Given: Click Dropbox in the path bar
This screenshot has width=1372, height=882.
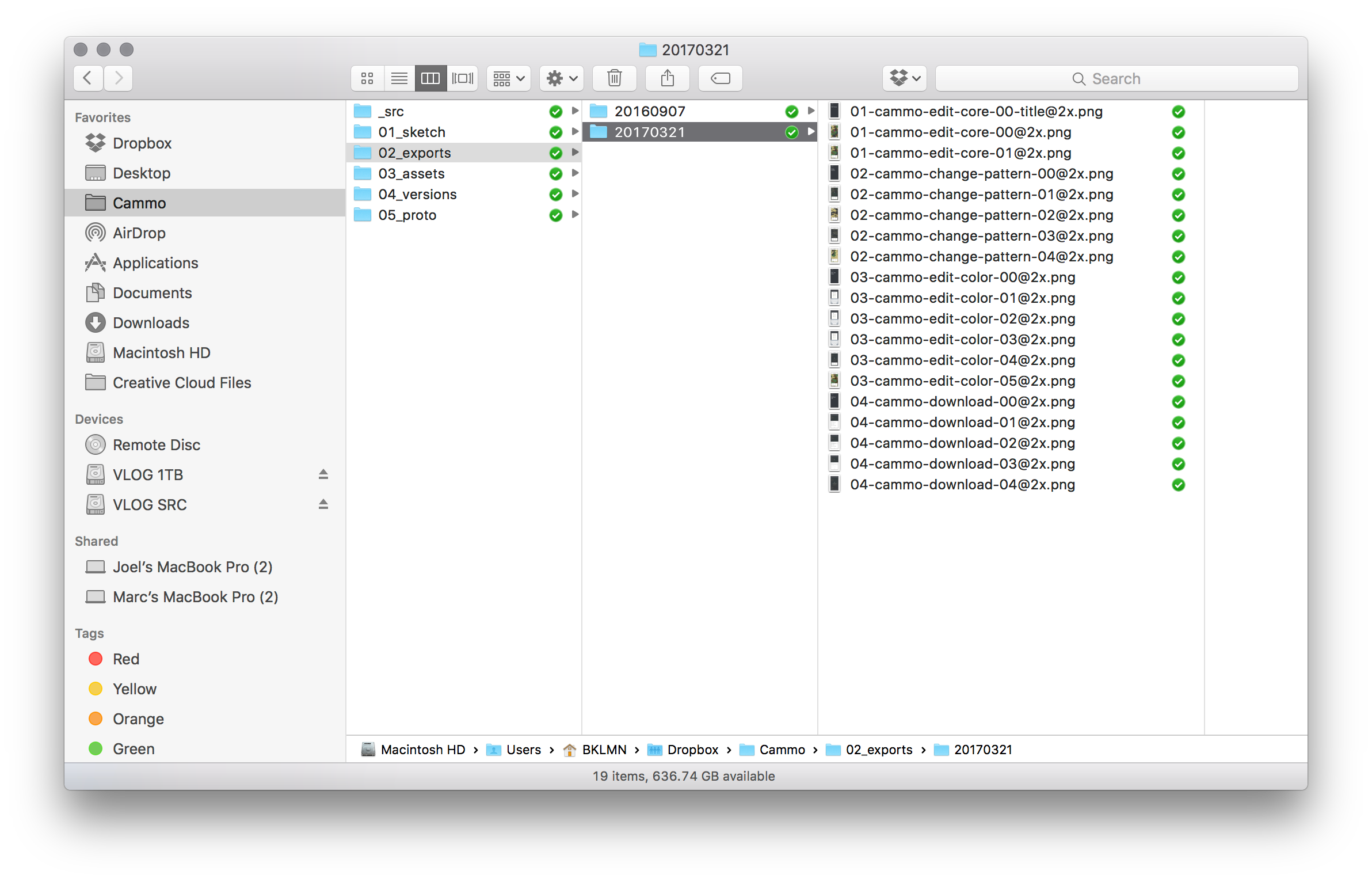Looking at the screenshot, I should [692, 750].
